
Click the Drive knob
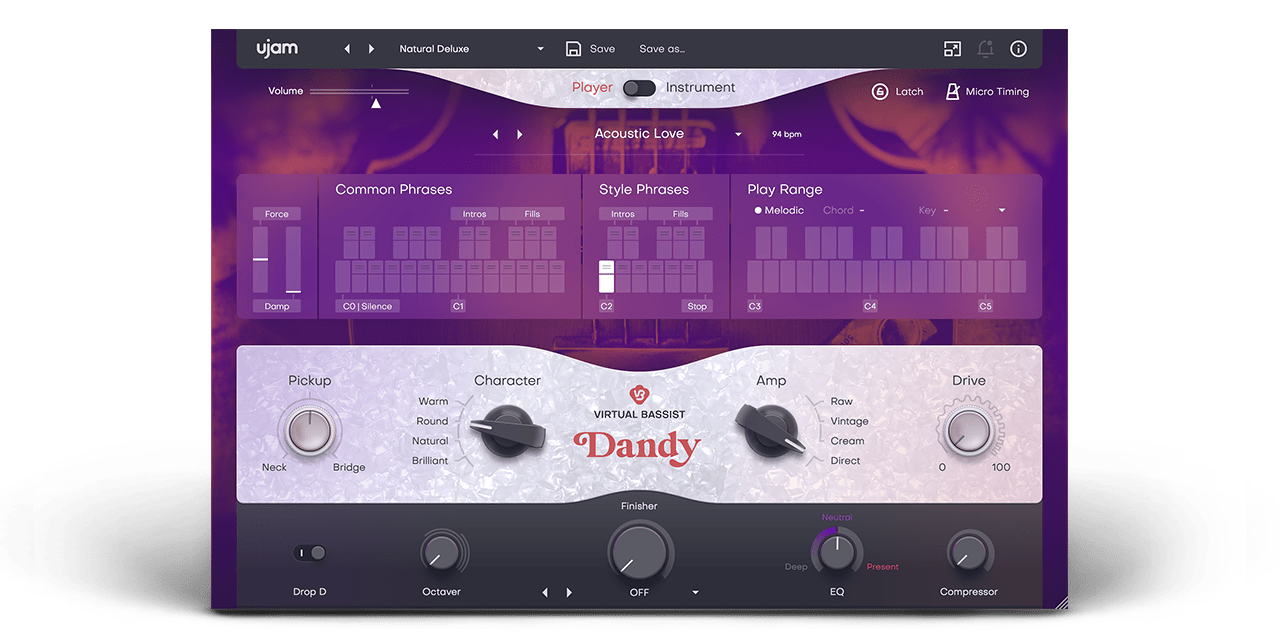[968, 432]
